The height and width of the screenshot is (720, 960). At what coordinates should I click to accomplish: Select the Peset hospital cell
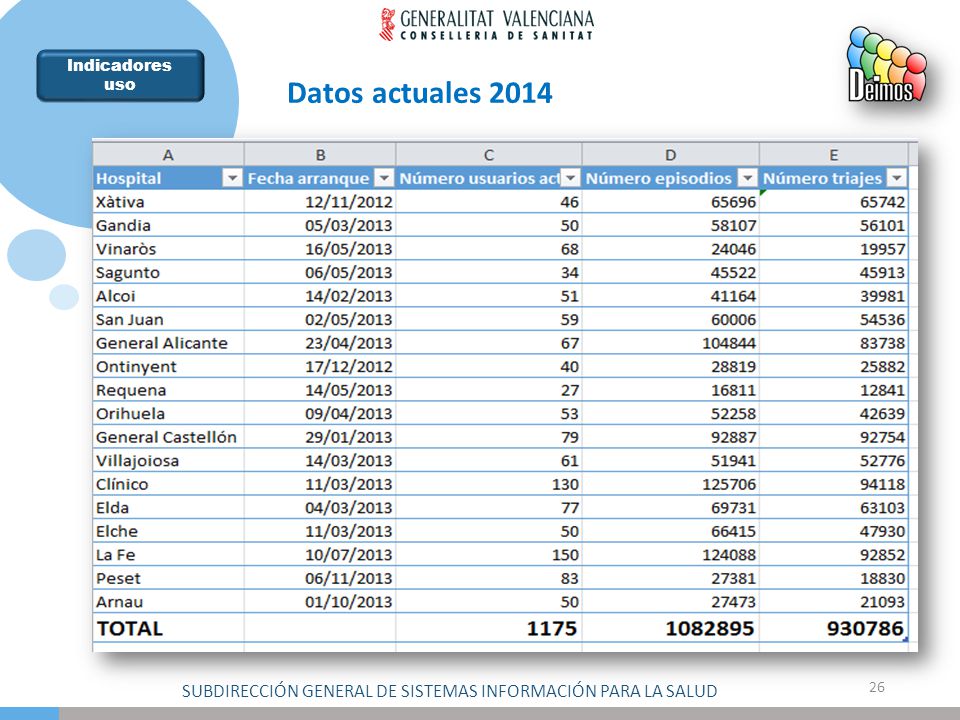[168, 578]
